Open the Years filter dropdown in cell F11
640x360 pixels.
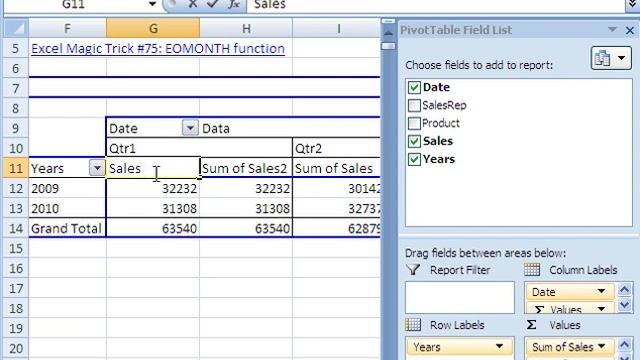click(97, 168)
